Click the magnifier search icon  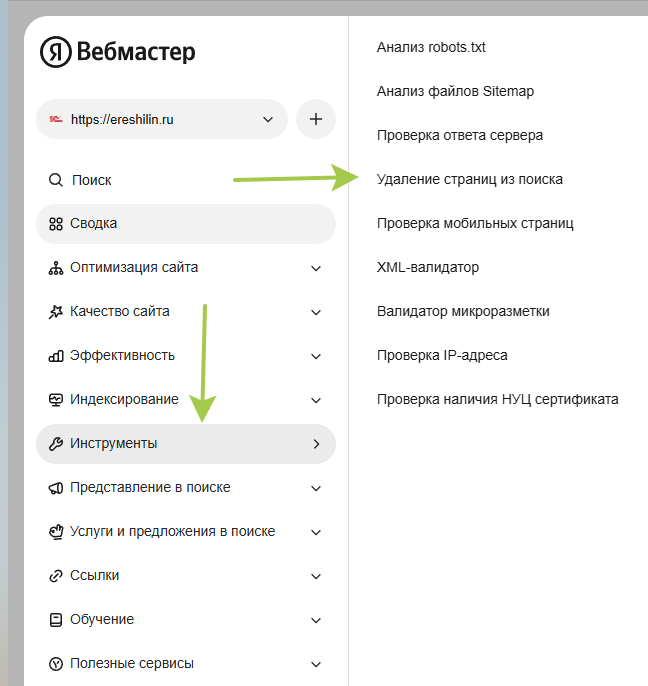pos(56,180)
